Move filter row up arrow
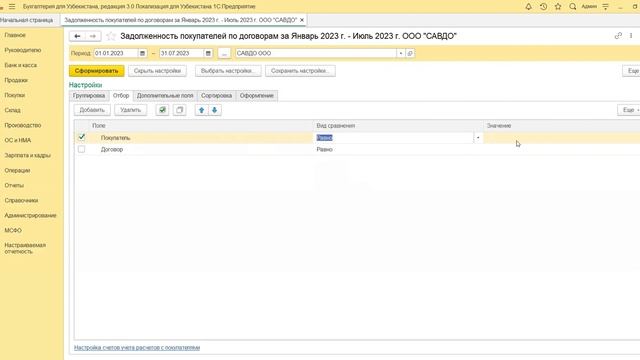Screen dimensions: 640x360 [x=201, y=110]
